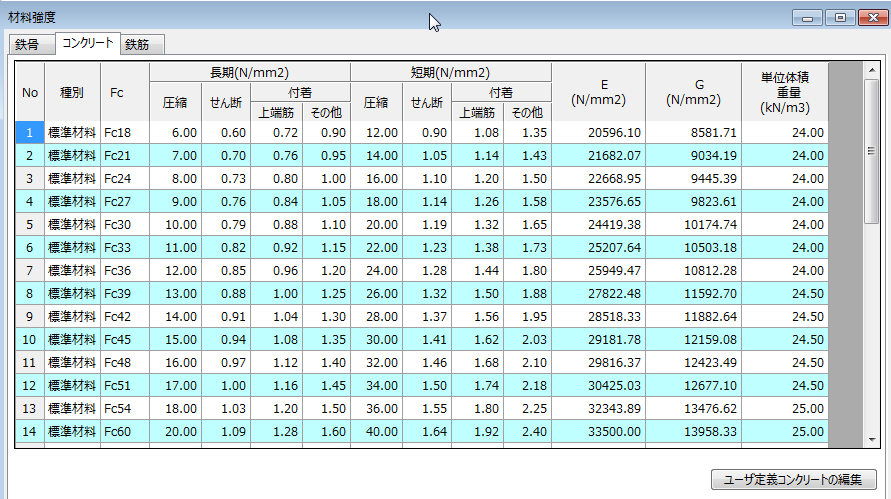Screen dimensions: 891x499
Task: Click E value 20596.10
Action: [598, 132]
